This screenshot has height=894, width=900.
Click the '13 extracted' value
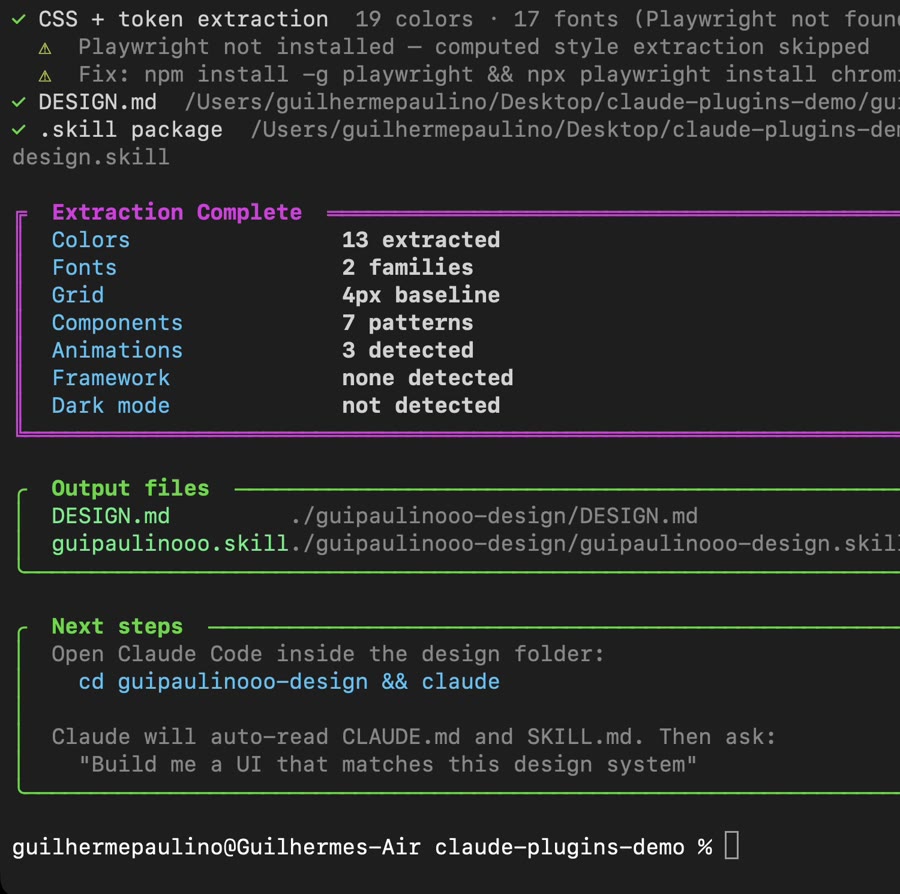pyautogui.click(x=421, y=240)
